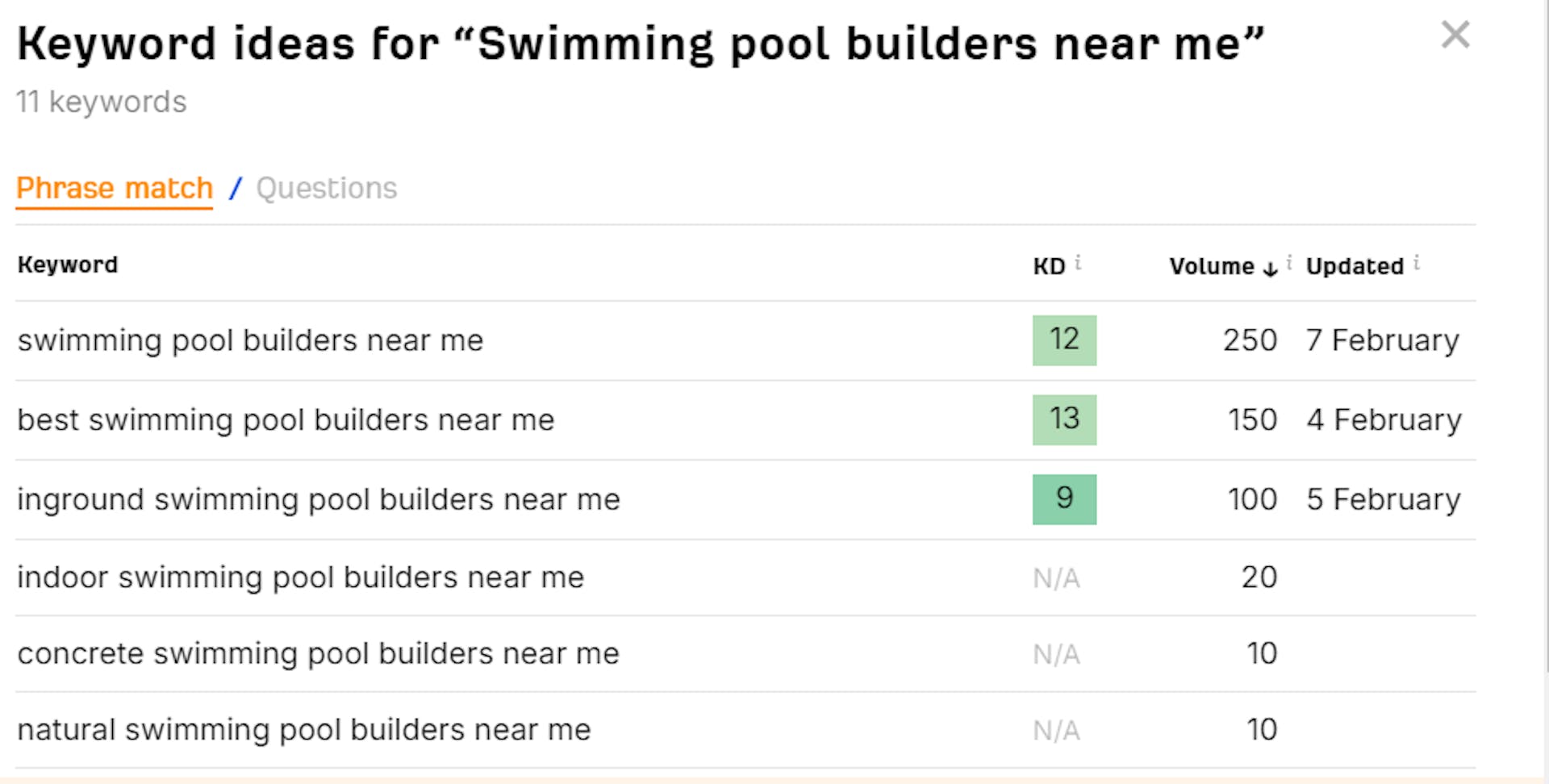Sort by the Volume column header
The width and height of the screenshot is (1549, 784).
click(x=1212, y=266)
